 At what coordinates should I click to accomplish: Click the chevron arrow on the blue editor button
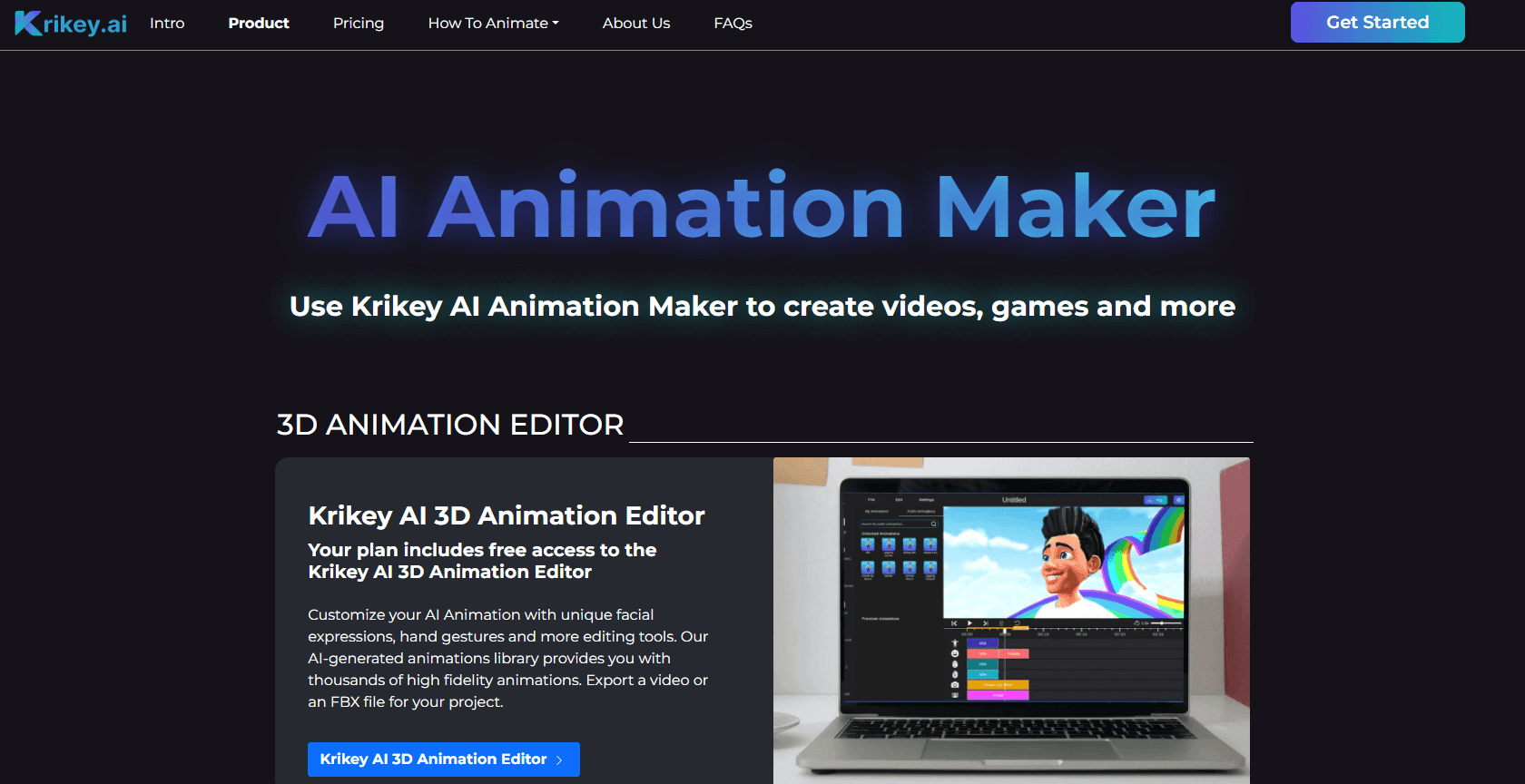(x=559, y=760)
